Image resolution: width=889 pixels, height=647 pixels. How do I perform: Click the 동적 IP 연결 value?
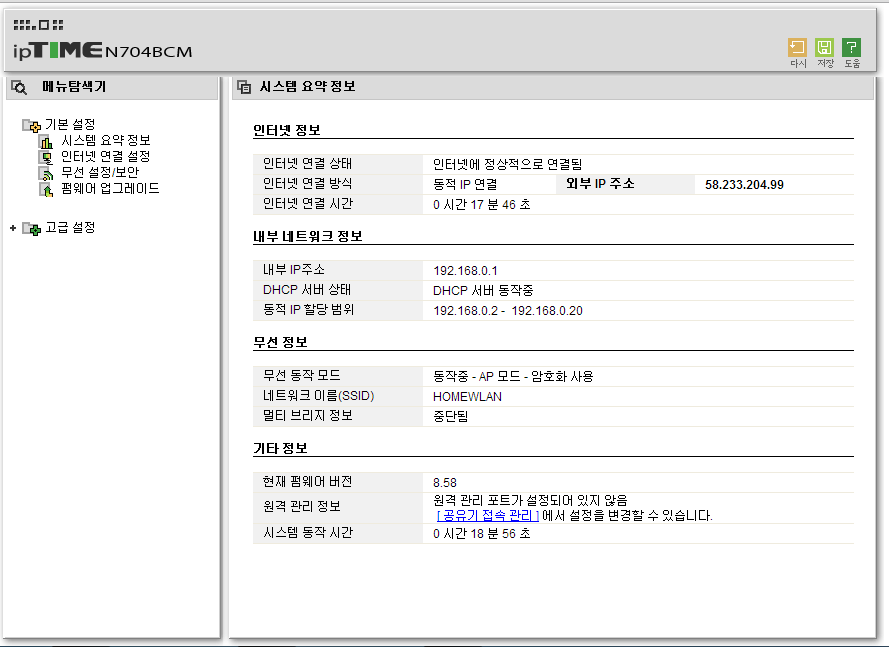tap(465, 184)
